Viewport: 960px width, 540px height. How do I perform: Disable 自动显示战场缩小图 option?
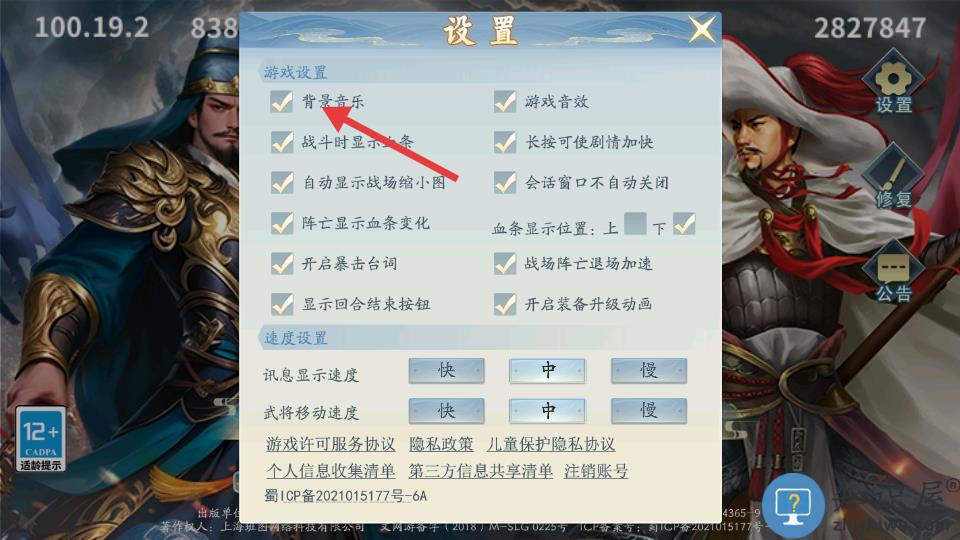click(x=282, y=182)
